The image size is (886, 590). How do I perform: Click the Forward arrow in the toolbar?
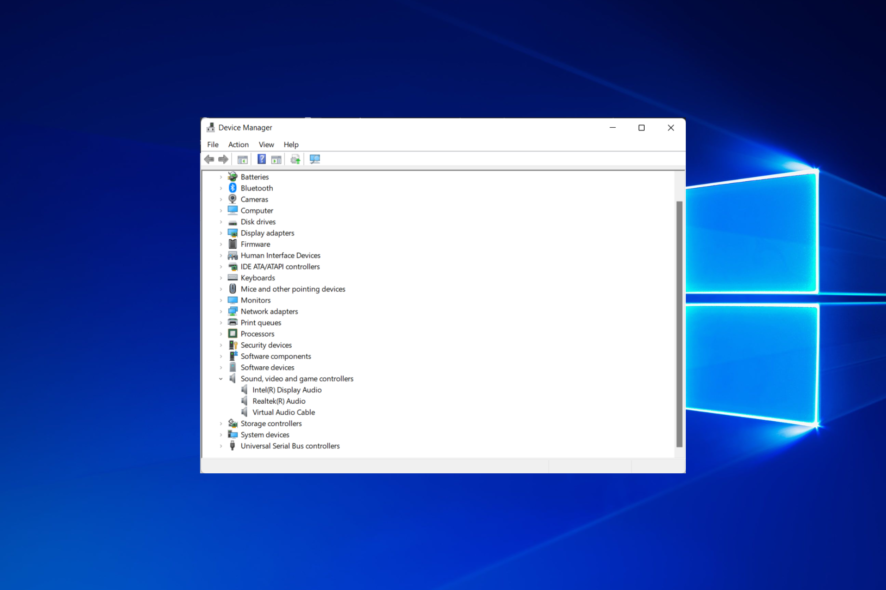[x=223, y=159]
